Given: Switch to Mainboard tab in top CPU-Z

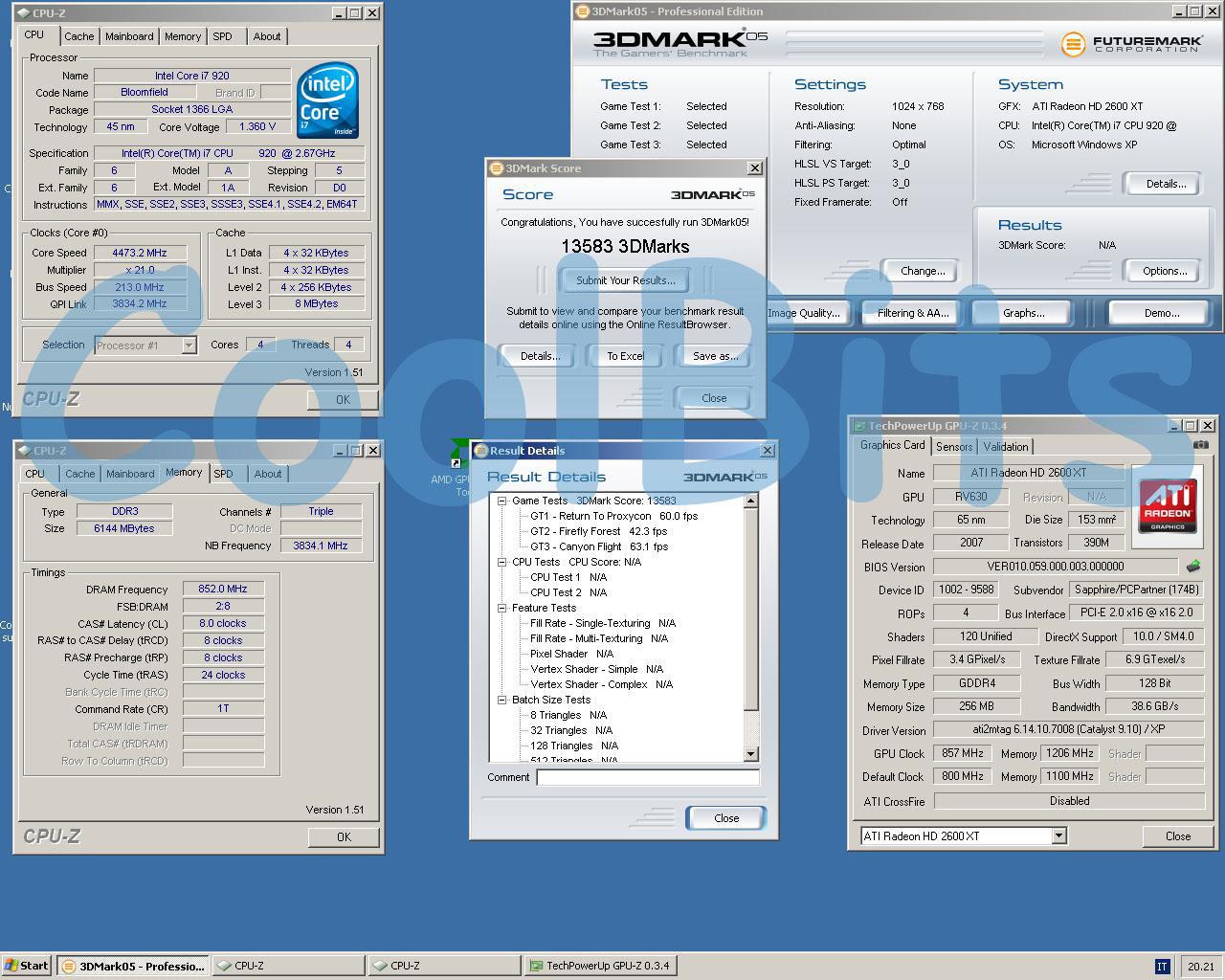Looking at the screenshot, I should (x=129, y=36).
